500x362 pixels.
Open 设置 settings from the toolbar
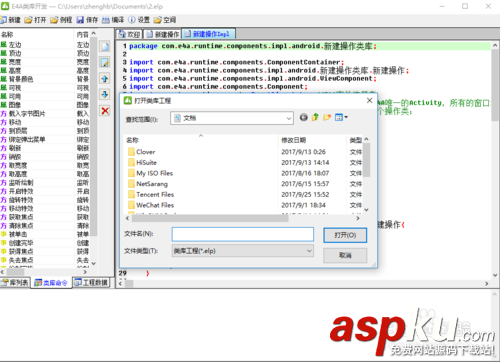139,20
